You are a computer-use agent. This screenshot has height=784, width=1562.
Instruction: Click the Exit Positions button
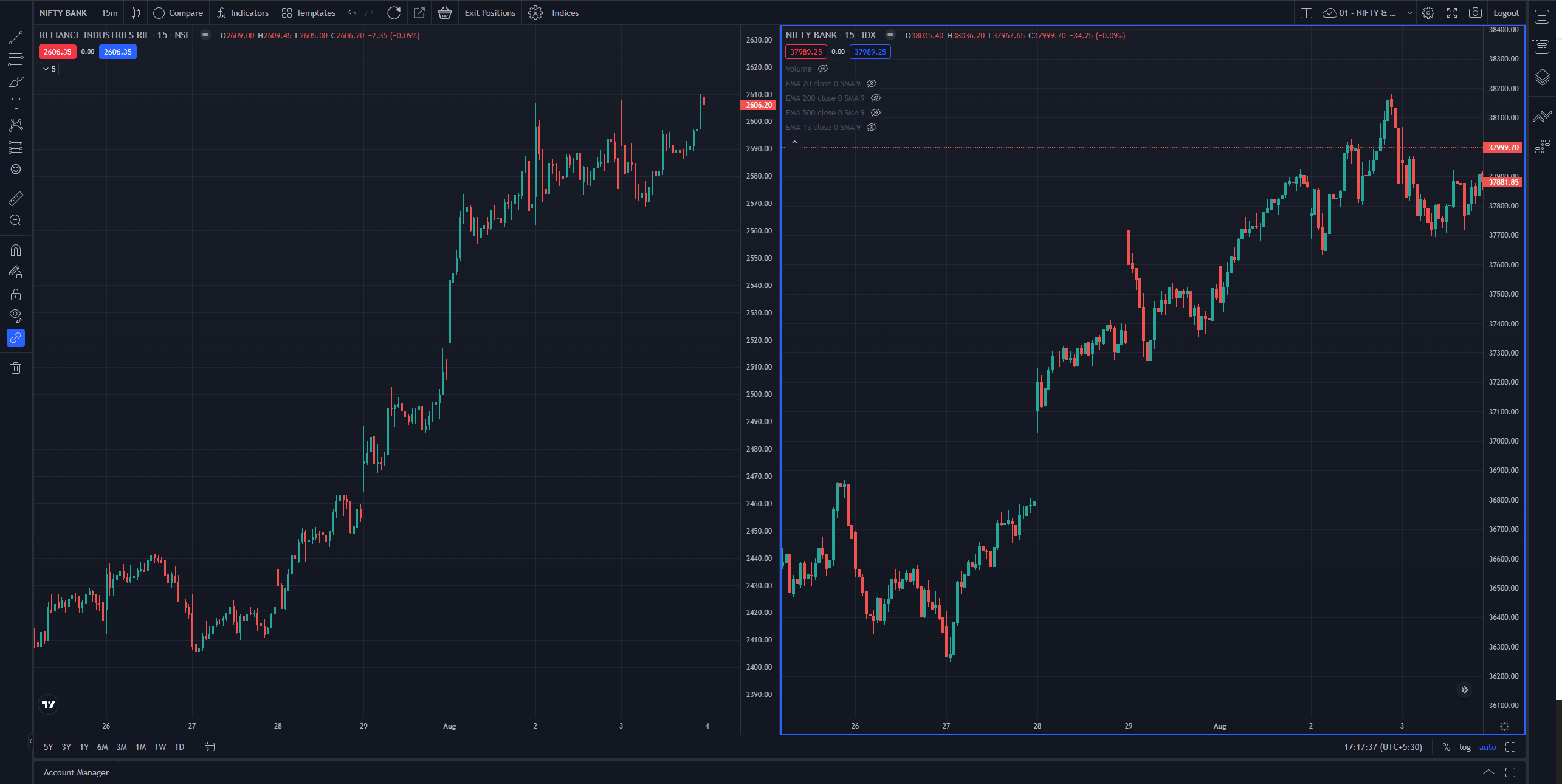[x=490, y=13]
